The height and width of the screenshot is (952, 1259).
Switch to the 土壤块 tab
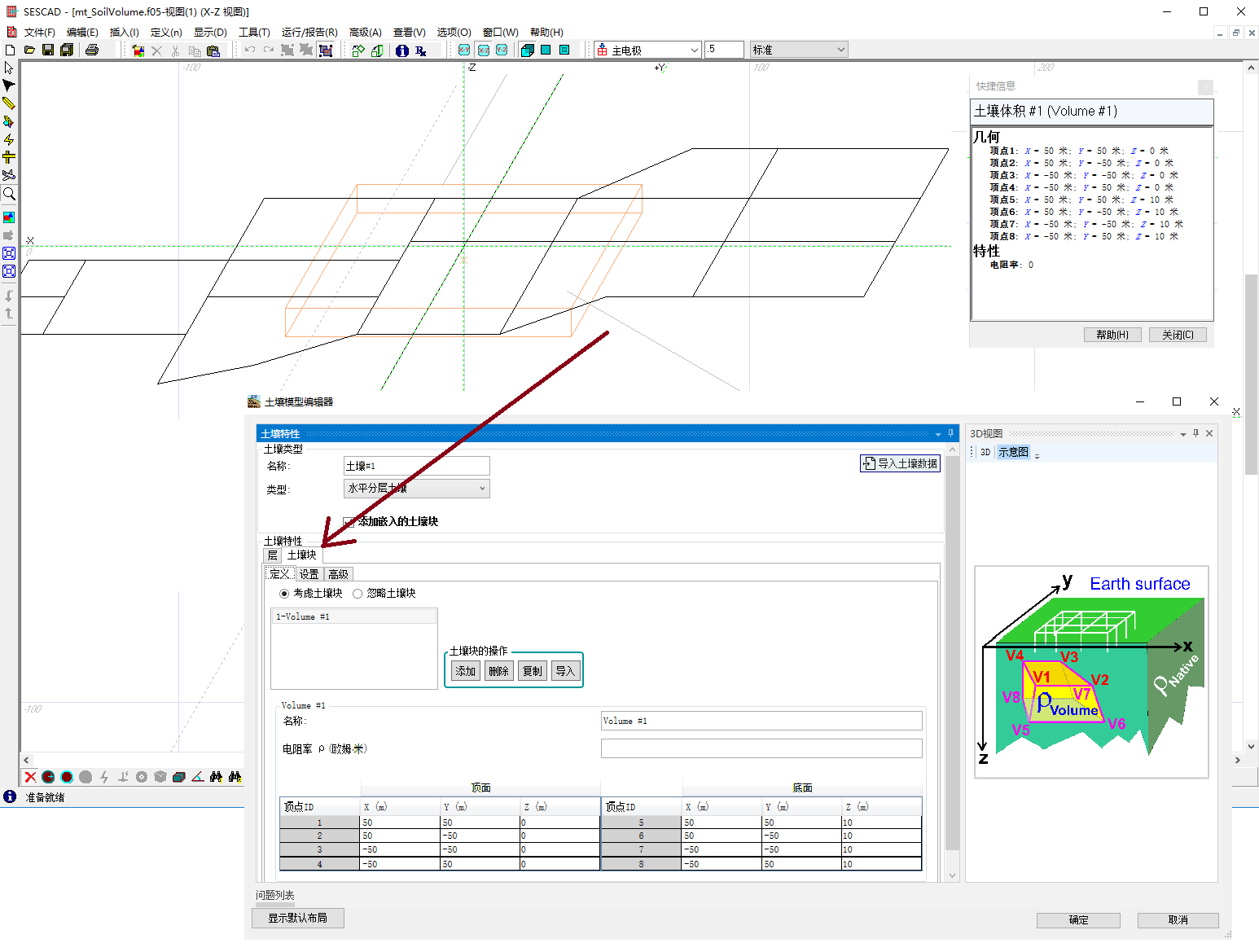tap(301, 555)
